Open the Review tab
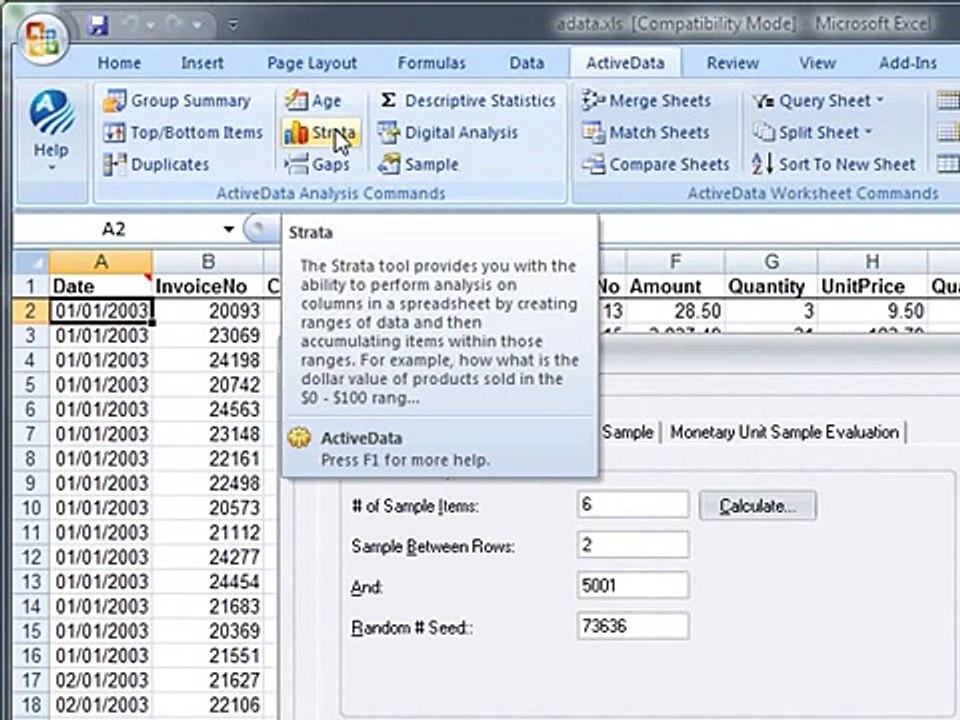Viewport: 960px width, 720px height. [x=732, y=62]
